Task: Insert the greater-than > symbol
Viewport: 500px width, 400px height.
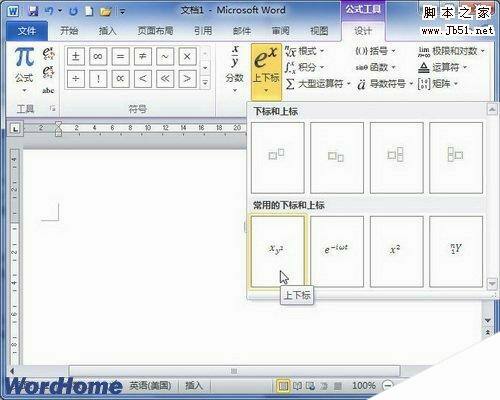Action: [x=187, y=79]
